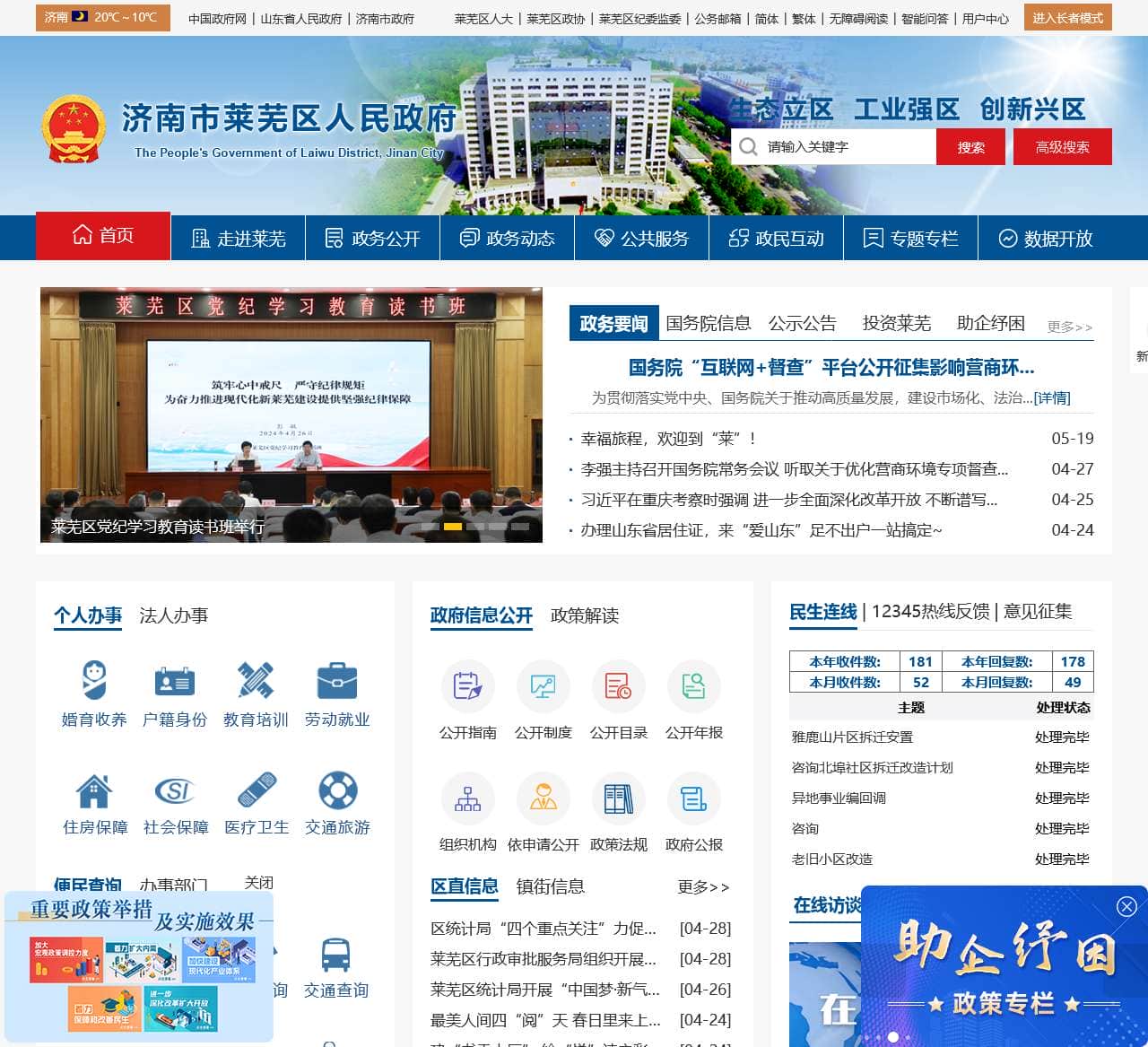Switch to the 国务院信息 news tab
1148x1047 pixels.
pyautogui.click(x=709, y=323)
